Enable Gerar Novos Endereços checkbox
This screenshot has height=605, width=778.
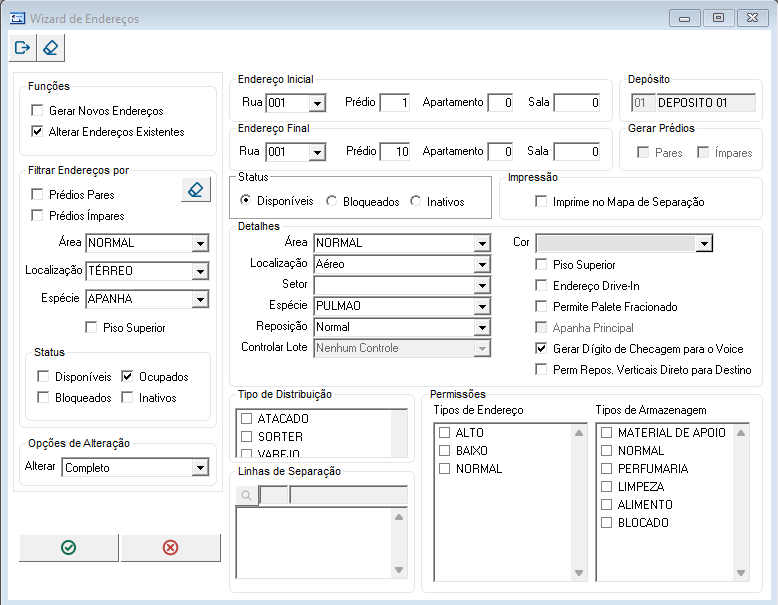point(37,110)
